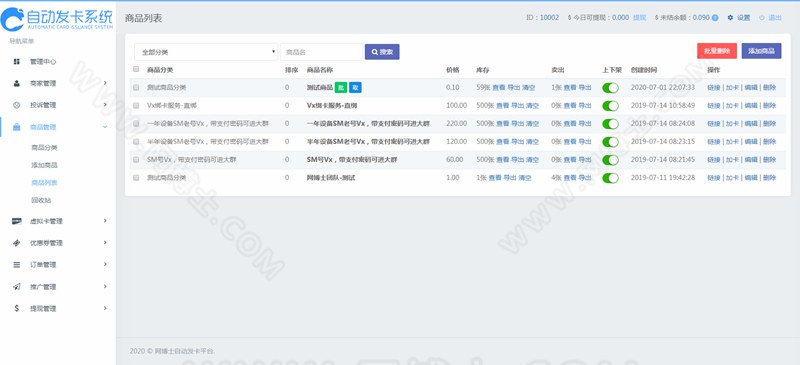This screenshot has width=800, height=365.
Task: Click the 创建时间 column header
Action: point(644,69)
